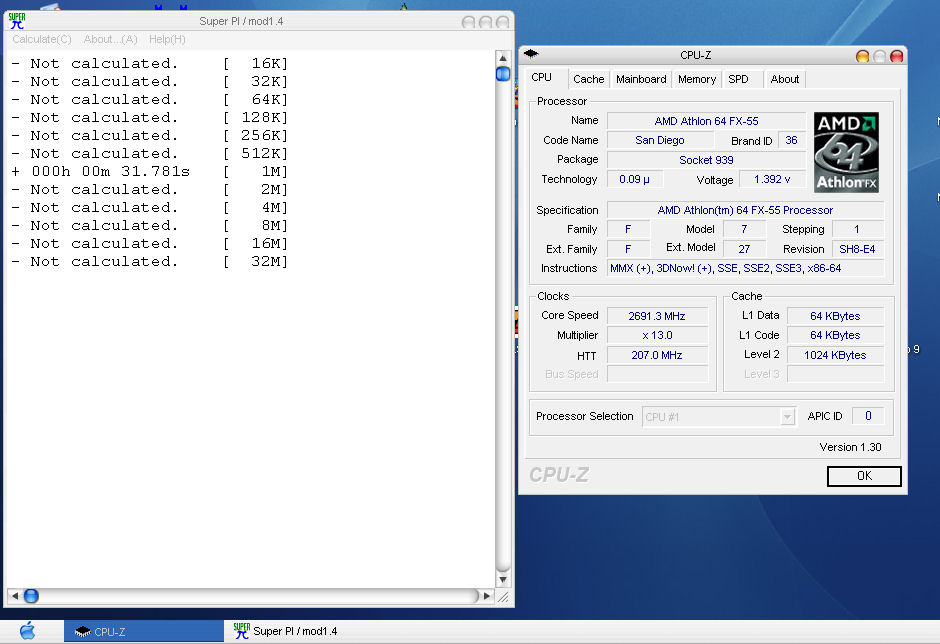Viewport: 940px width, 644px height.
Task: Click the Super PI vertical scrollbar down arrow
Action: point(503,580)
